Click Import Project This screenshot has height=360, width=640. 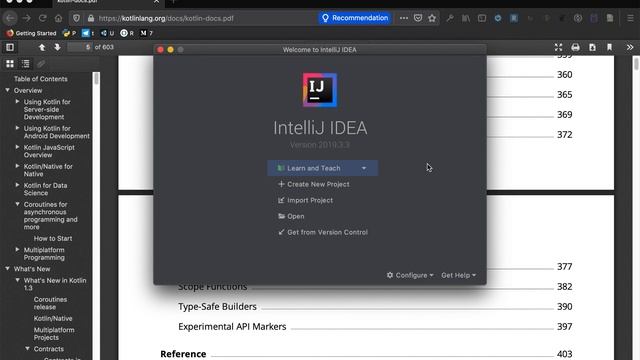pyautogui.click(x=306, y=200)
